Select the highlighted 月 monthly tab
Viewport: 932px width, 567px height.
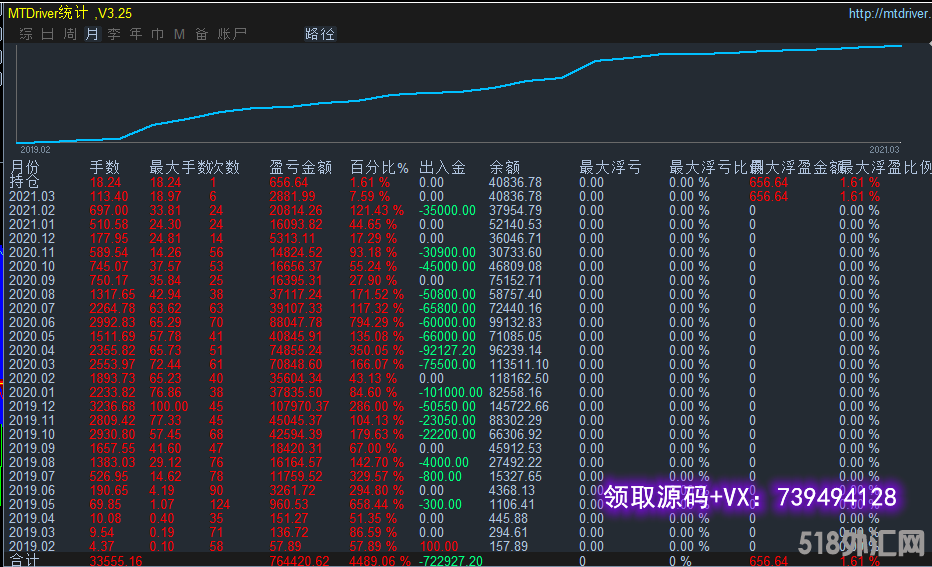click(x=92, y=34)
